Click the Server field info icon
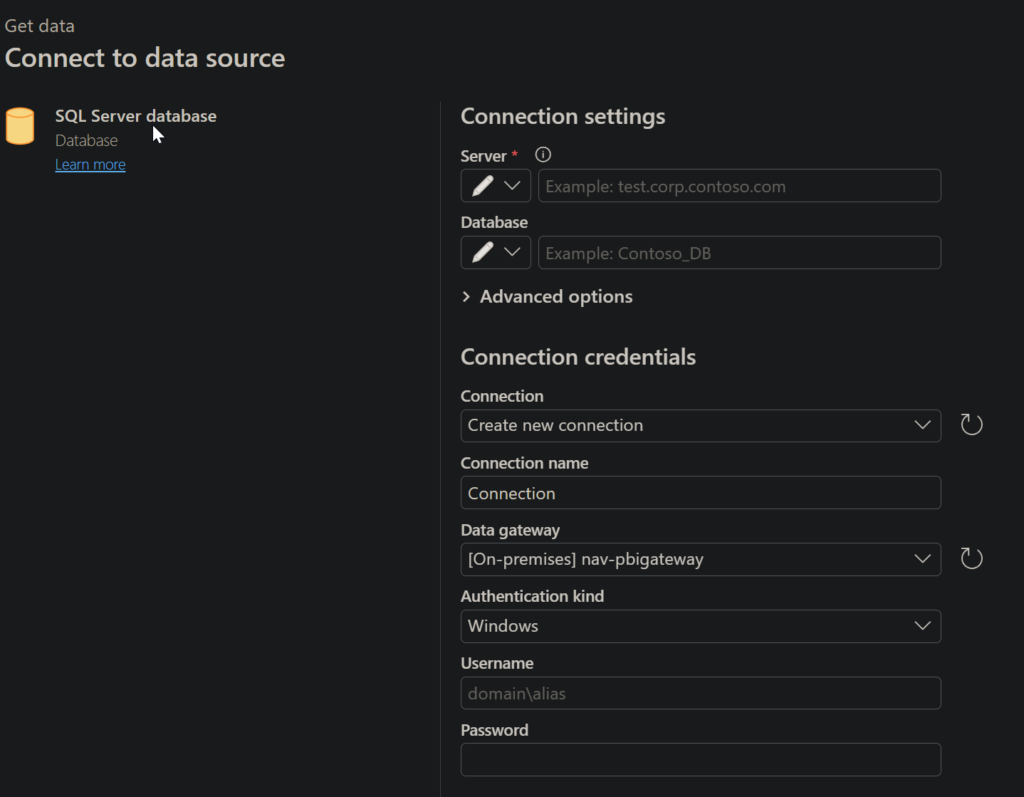The height and width of the screenshot is (797, 1024). pyautogui.click(x=544, y=155)
